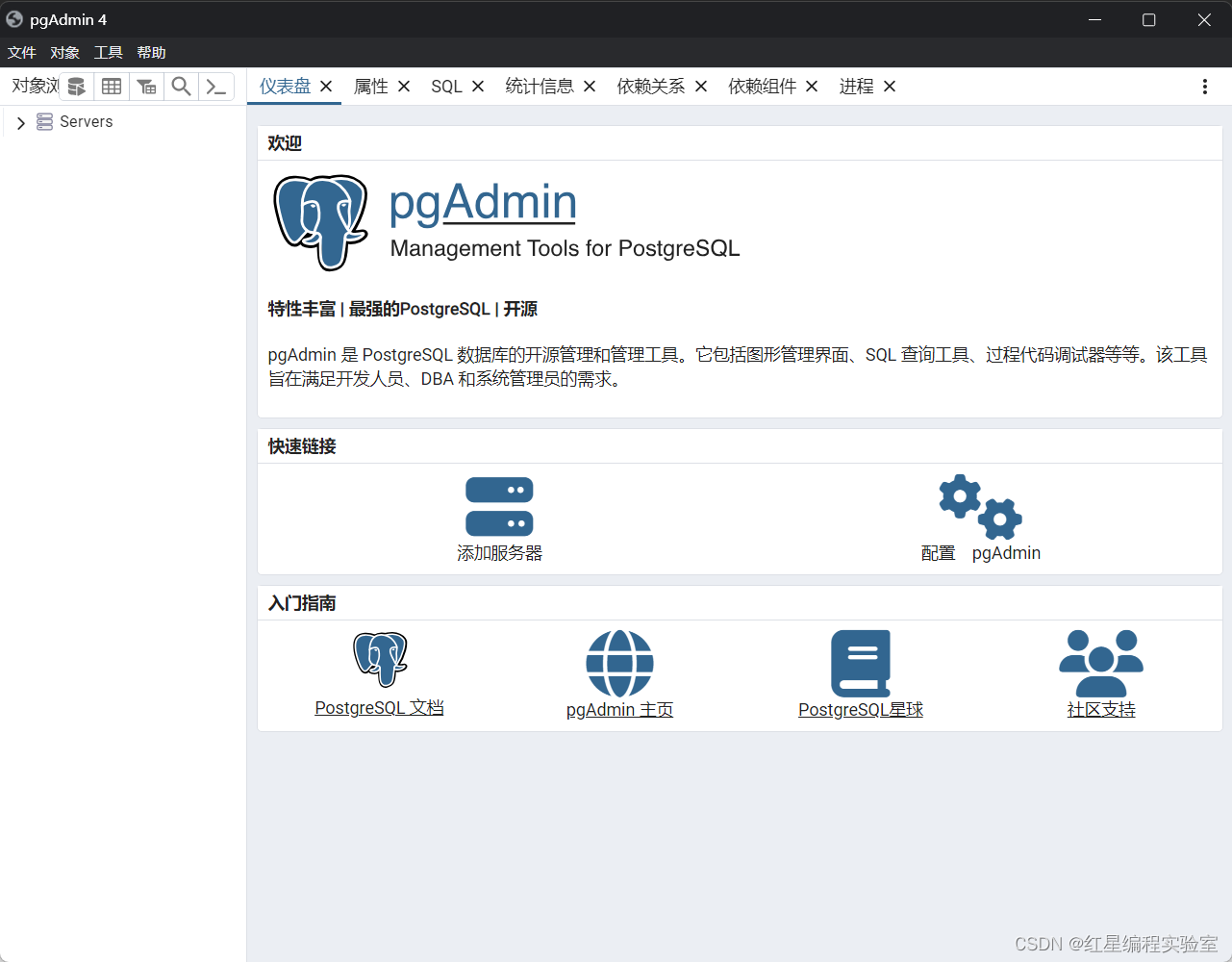Switch to the 依赖关系 tab
Screen dimensions: 1232x962
tap(651, 87)
